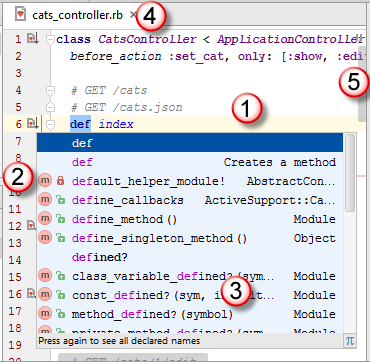Click the completion popup vertical scrollbar thumb
This screenshot has width=370, height=362.
click(350, 173)
